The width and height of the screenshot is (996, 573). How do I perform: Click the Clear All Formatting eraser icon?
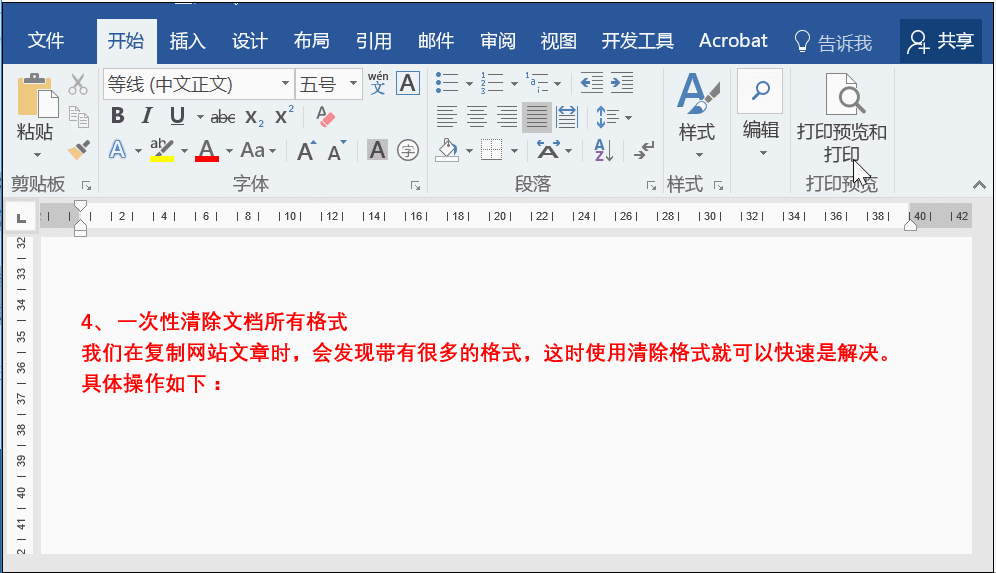[x=325, y=116]
